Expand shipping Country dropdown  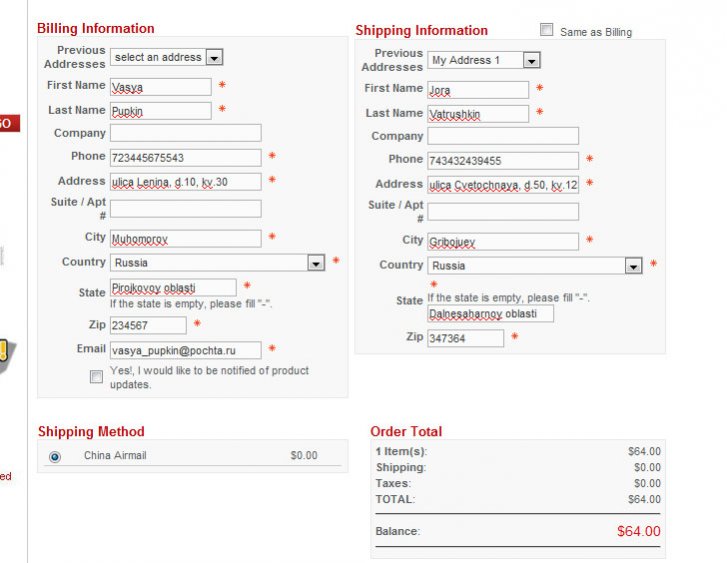point(535,266)
